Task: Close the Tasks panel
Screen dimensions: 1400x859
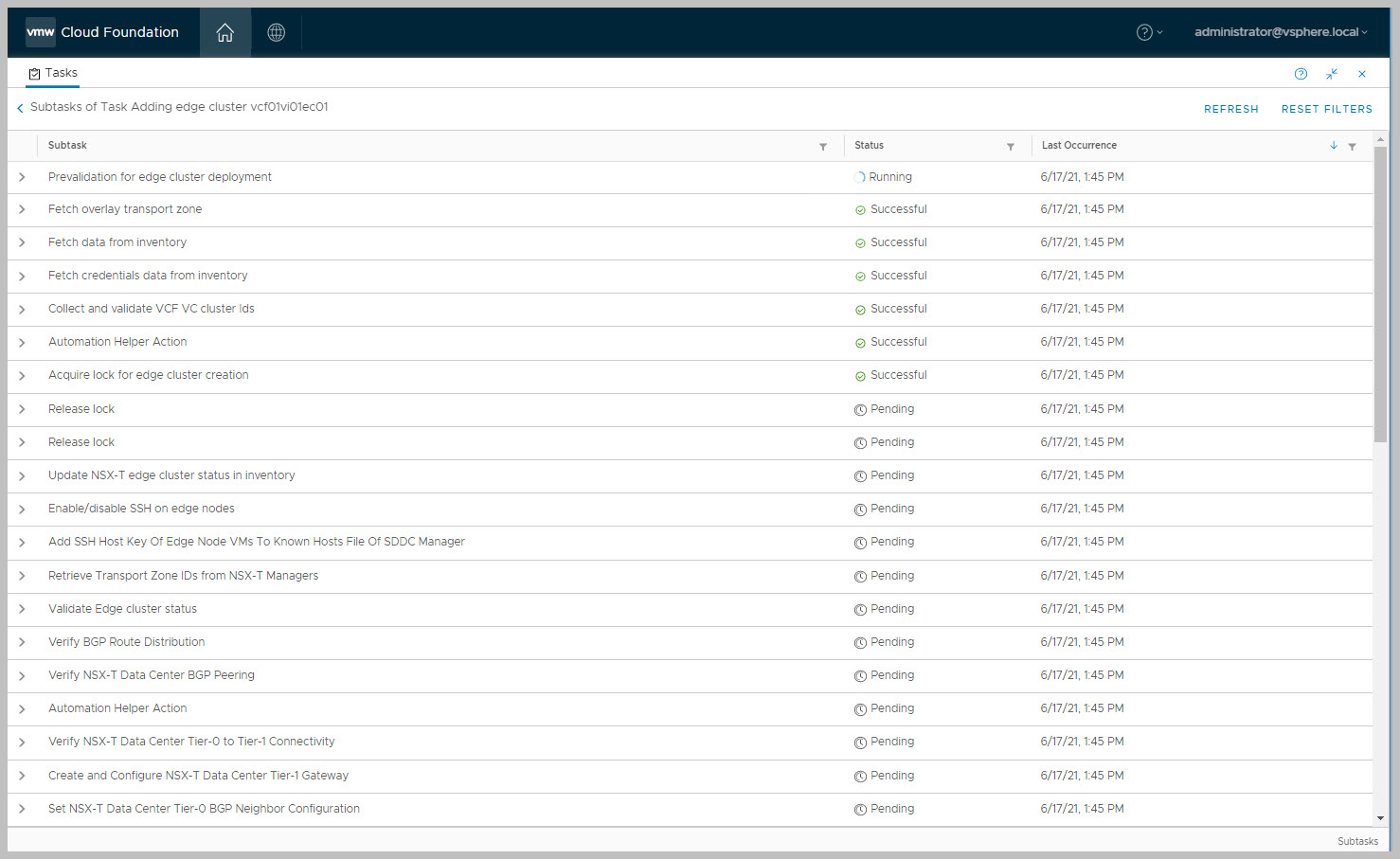Action: pyautogui.click(x=1362, y=74)
